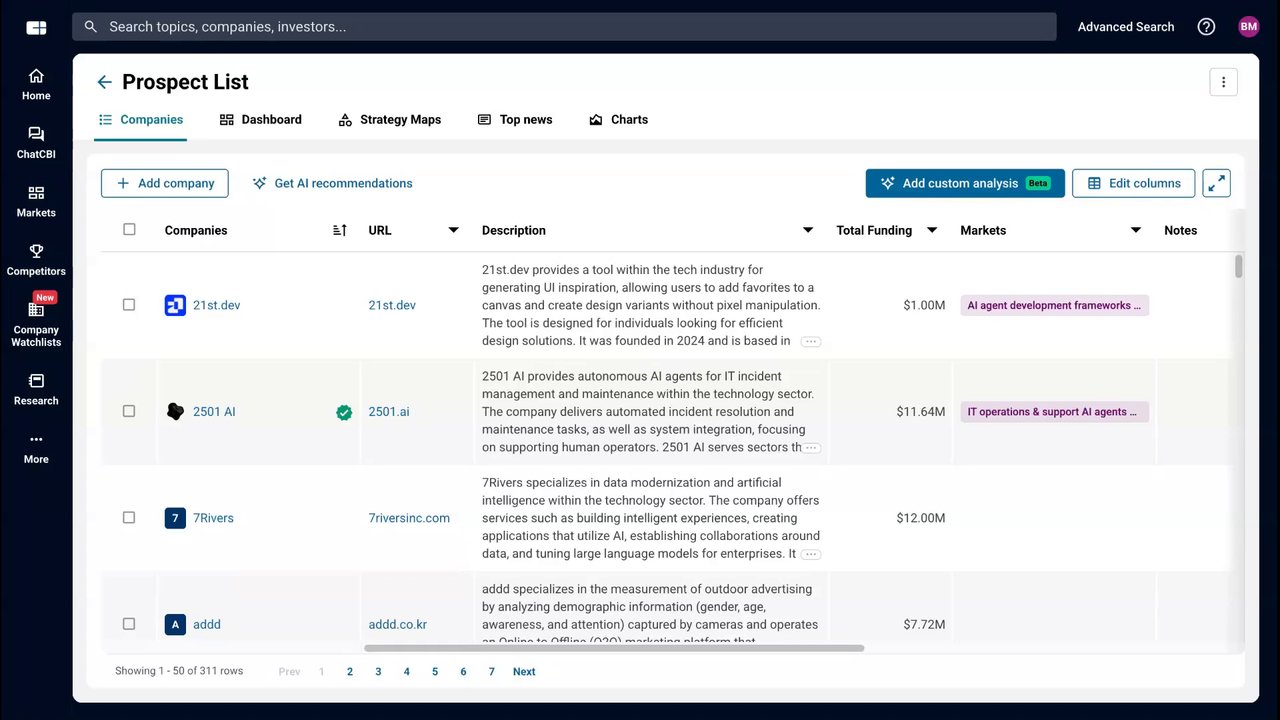Click the help question mark icon
Screen dimensions: 1280x720
point(1206,27)
